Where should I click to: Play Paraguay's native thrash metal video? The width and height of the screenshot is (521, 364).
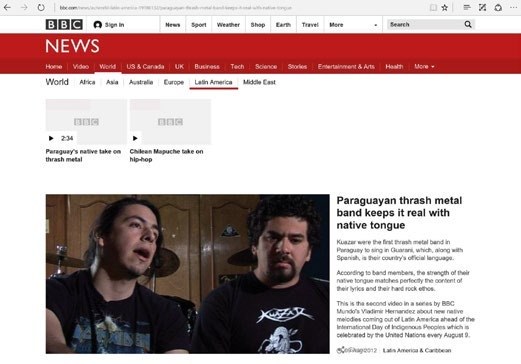point(51,138)
